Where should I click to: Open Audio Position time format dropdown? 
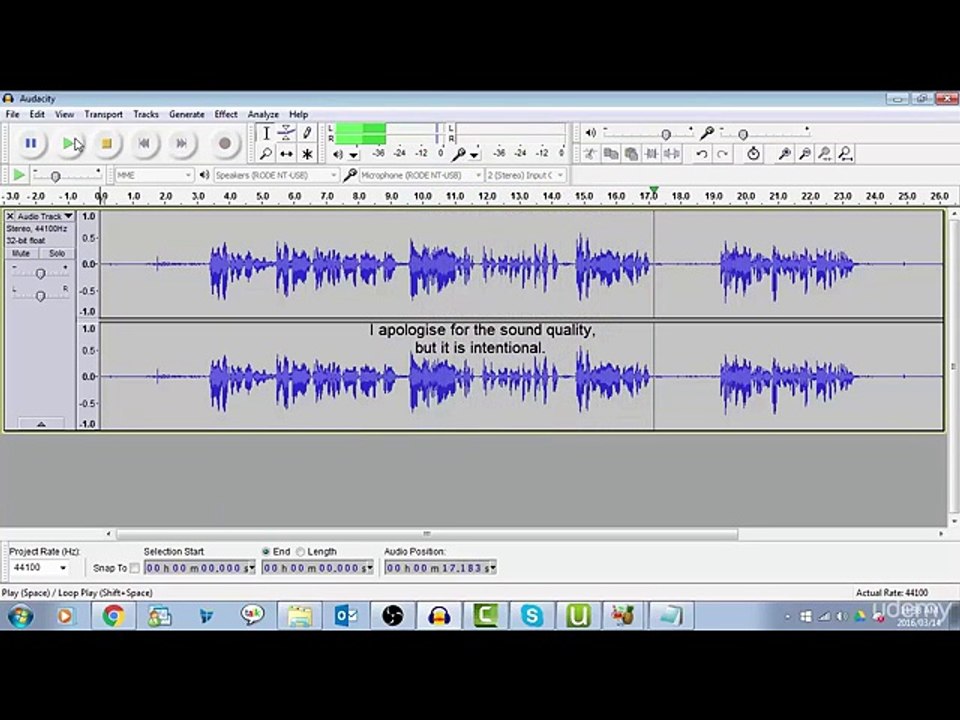(x=492, y=568)
